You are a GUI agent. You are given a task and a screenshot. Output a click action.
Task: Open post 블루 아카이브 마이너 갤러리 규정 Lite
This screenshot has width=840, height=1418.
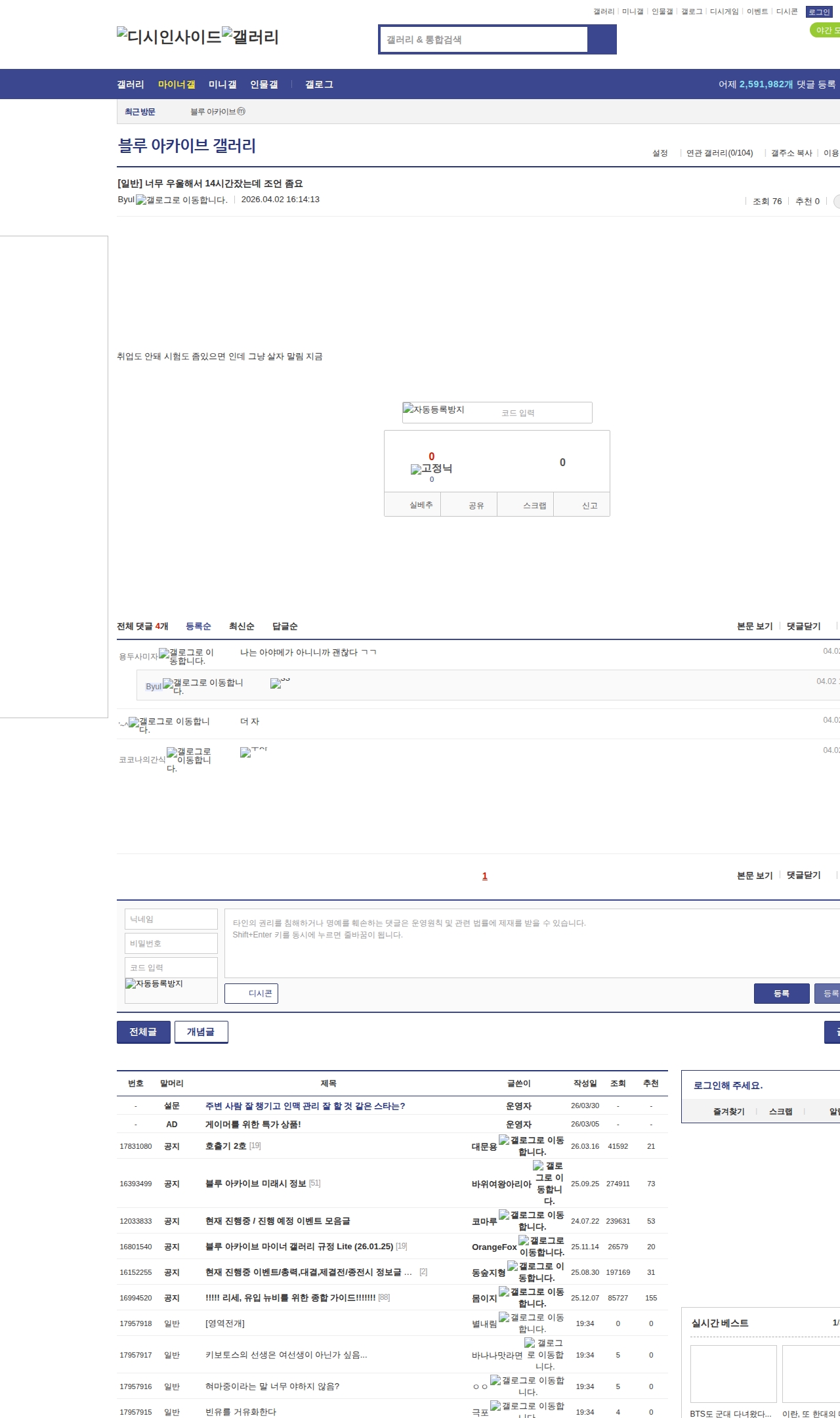click(x=299, y=1246)
